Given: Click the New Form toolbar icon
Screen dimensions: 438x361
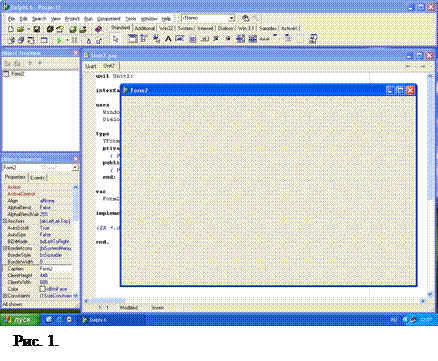Looking at the screenshot, I should [44, 40].
